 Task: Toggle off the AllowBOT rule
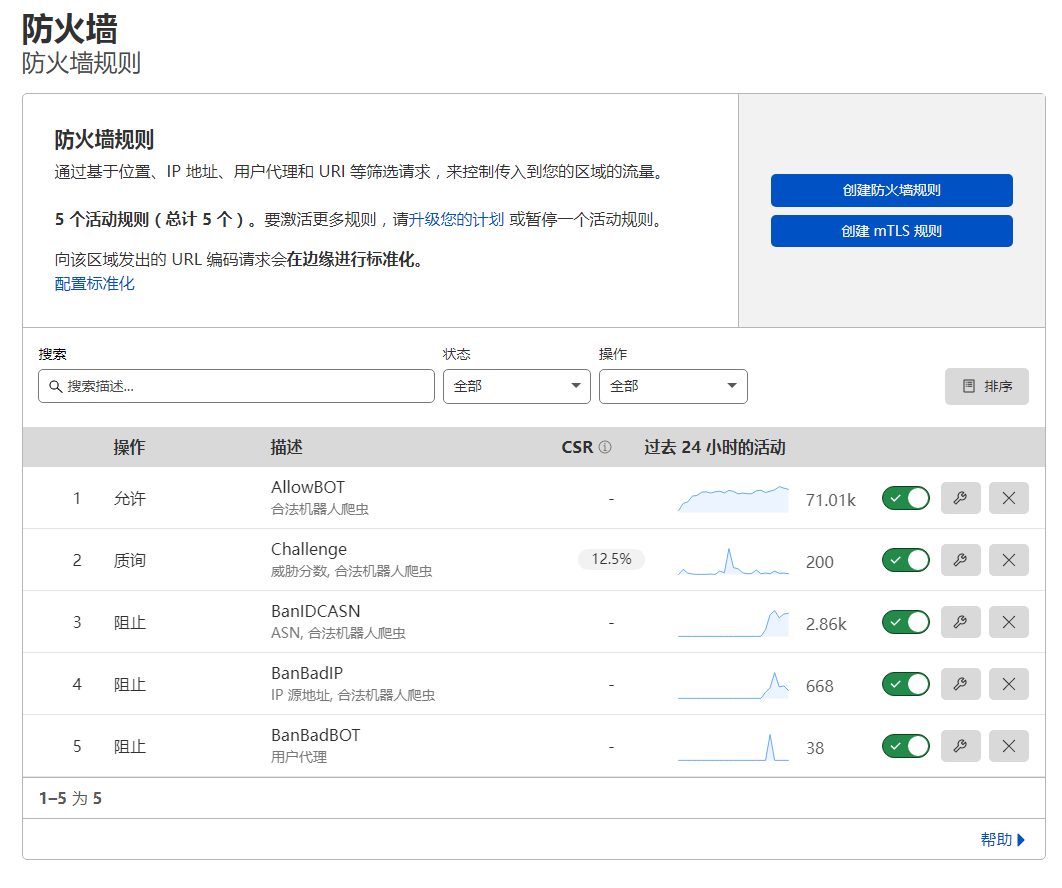point(906,499)
